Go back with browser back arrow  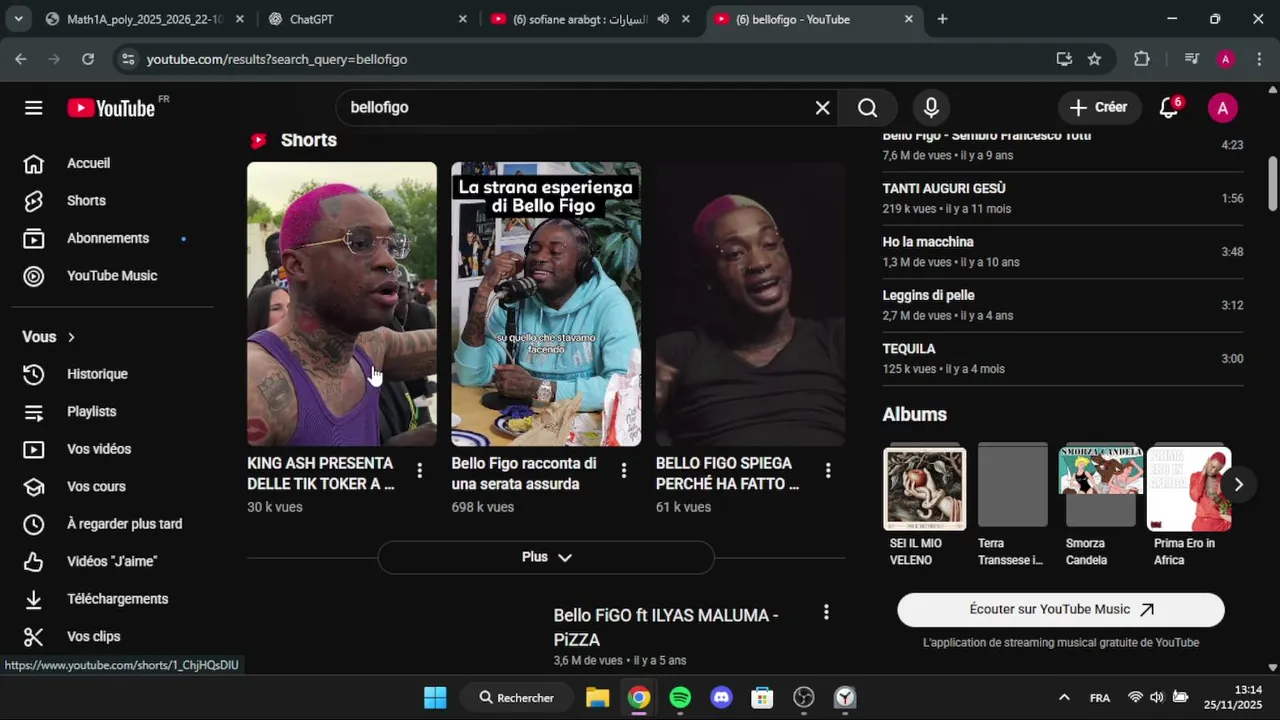[x=21, y=59]
